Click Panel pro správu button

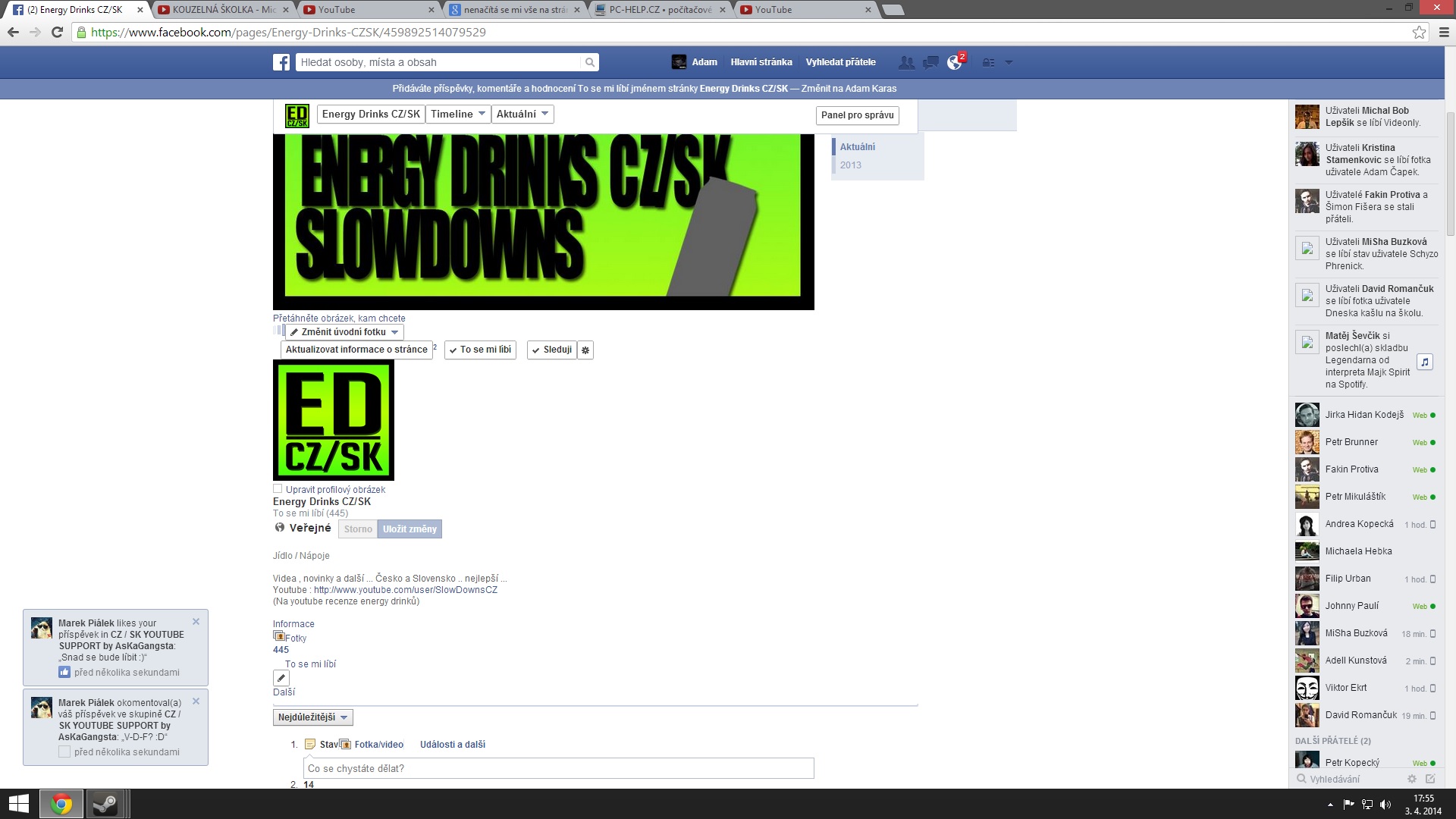pyautogui.click(x=857, y=115)
